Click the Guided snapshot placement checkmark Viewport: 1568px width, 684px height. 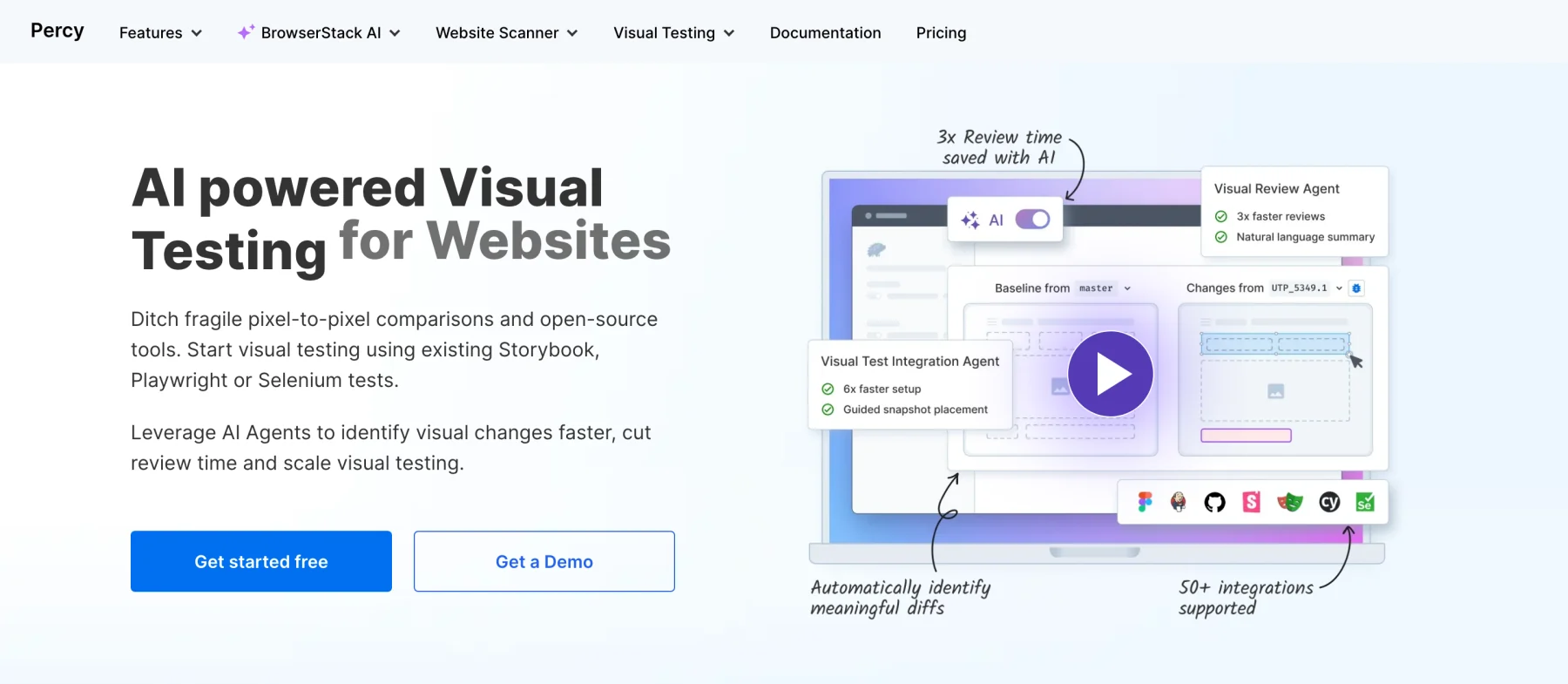point(828,410)
